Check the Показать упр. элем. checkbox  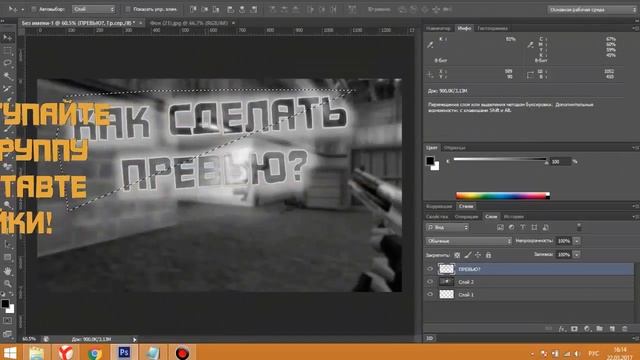(x=128, y=9)
